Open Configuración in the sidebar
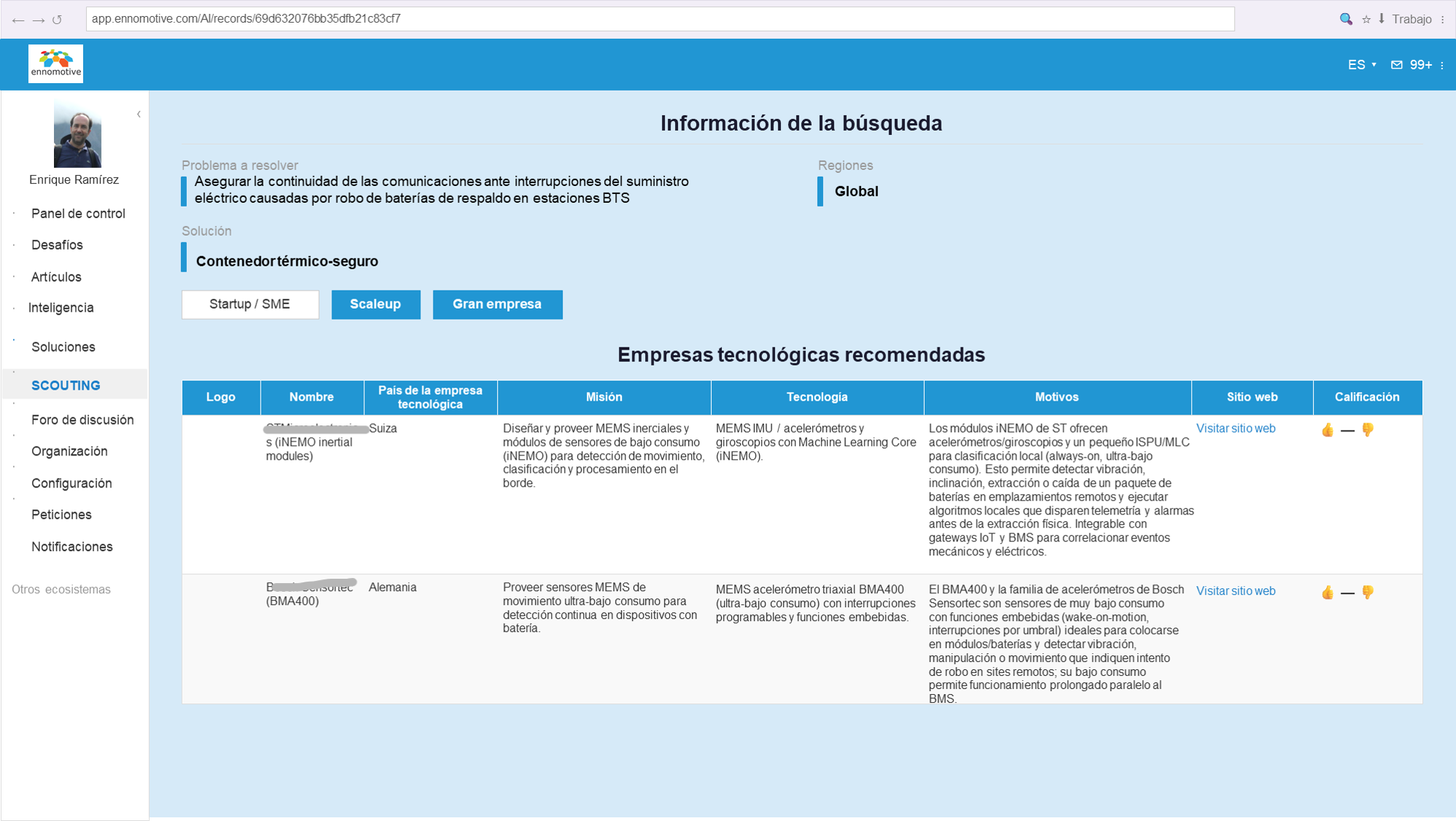Screen dimensions: 1456x821 (x=72, y=484)
